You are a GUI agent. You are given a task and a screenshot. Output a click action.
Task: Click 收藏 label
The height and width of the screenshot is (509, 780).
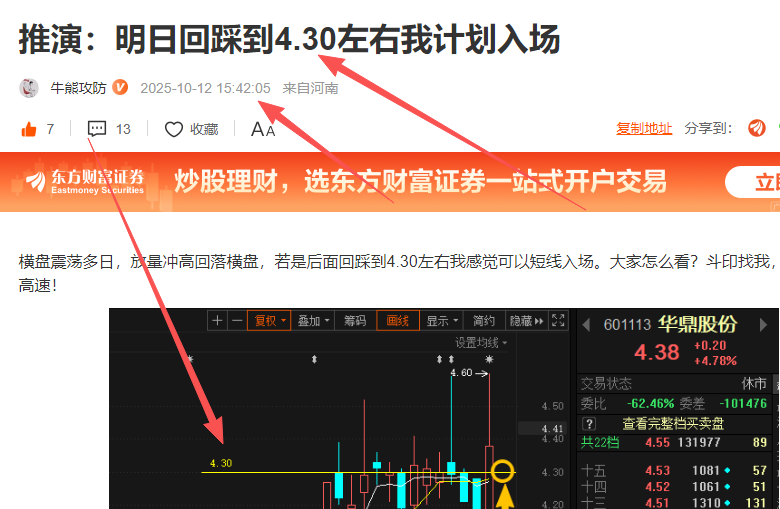[x=204, y=129]
